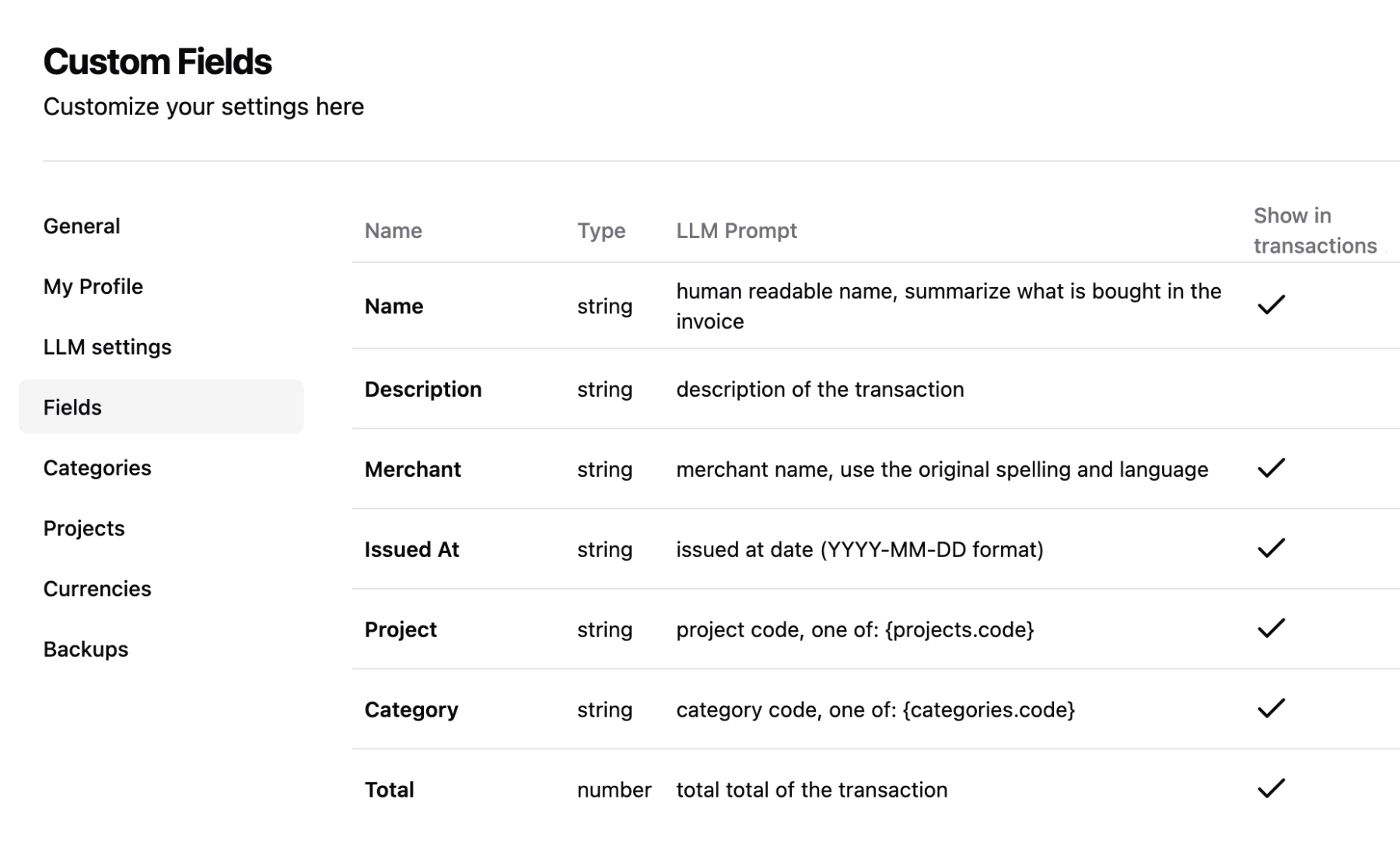
Task: Click the Name column header
Action: (x=393, y=230)
